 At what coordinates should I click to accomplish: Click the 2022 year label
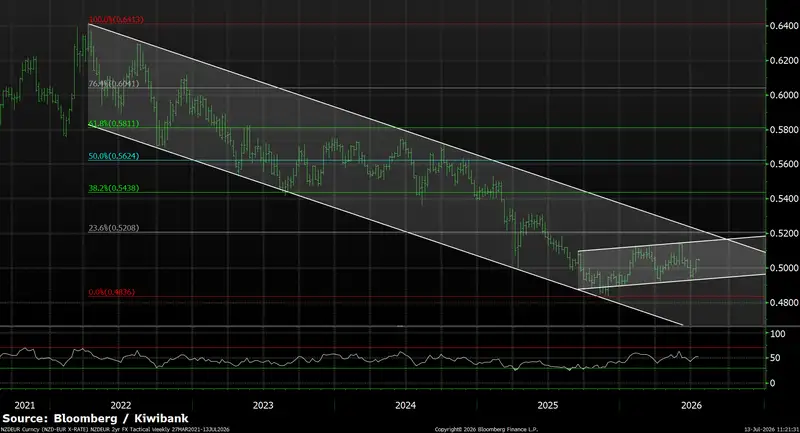(121, 405)
